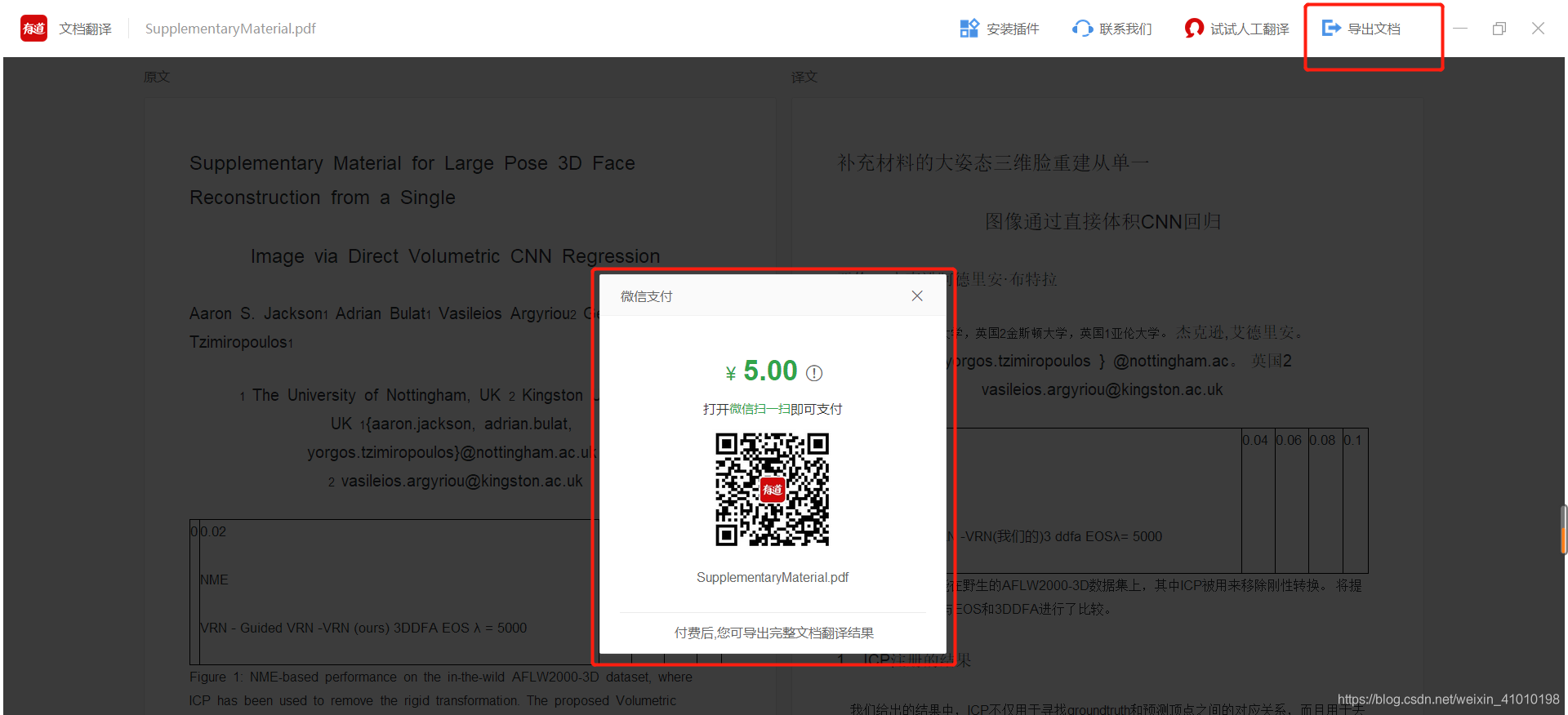This screenshot has width=1568, height=715.
Task: Click the 原文 original text label
Action: (x=157, y=77)
